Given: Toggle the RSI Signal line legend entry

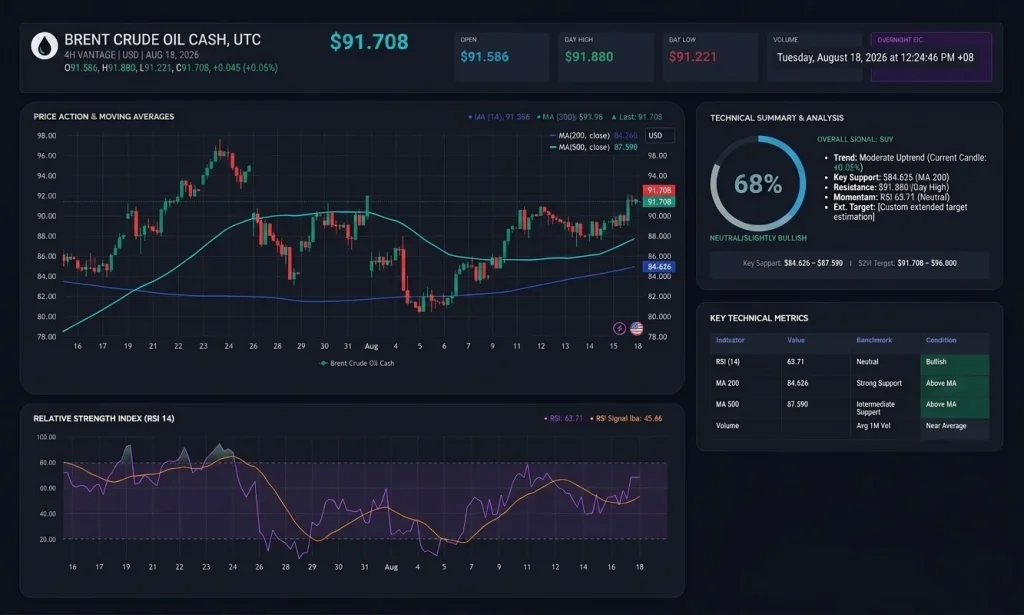Looking at the screenshot, I should pyautogui.click(x=626, y=418).
